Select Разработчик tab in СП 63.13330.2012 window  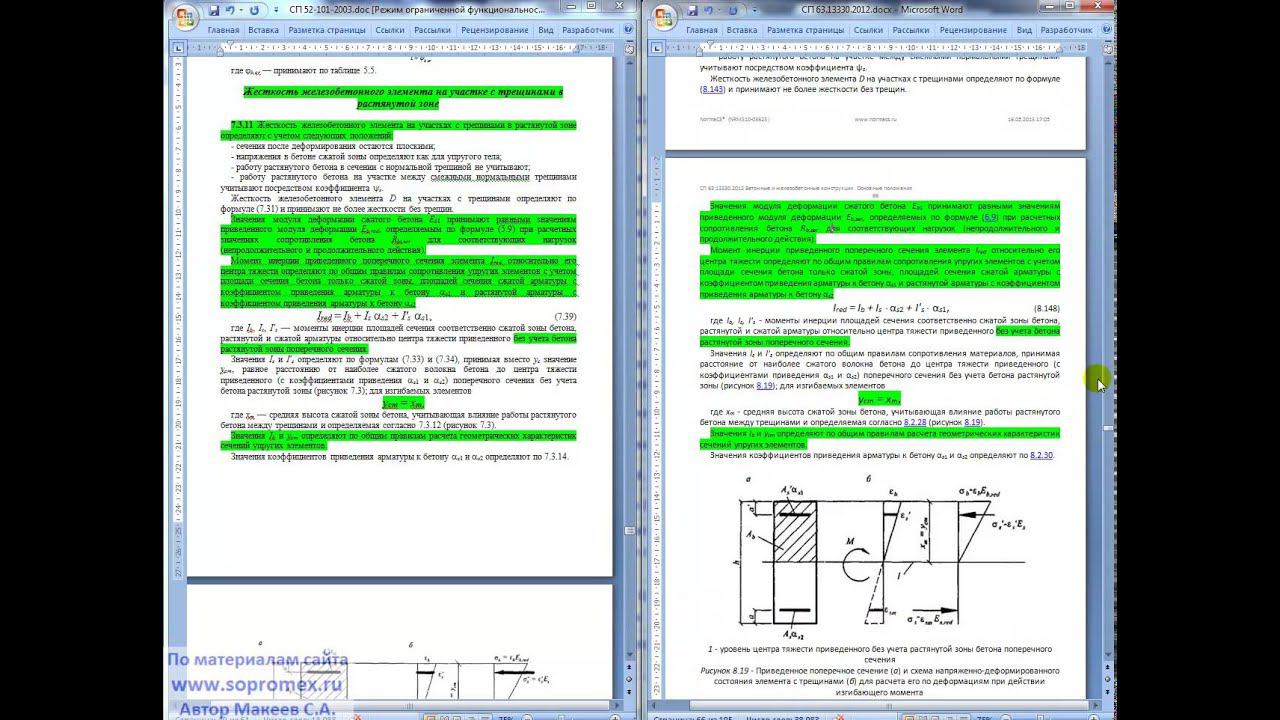(x=1067, y=30)
